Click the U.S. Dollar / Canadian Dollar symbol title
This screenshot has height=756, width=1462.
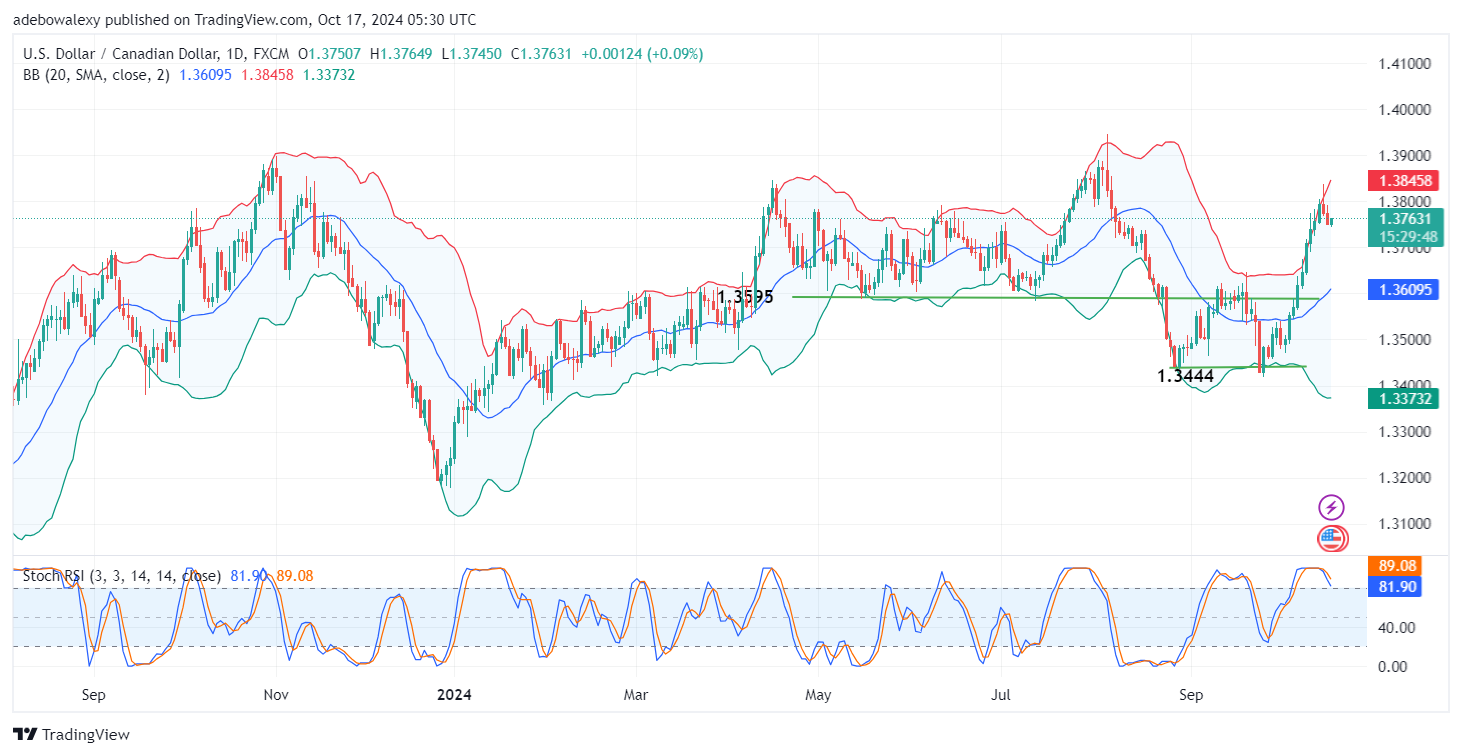click(x=126, y=54)
